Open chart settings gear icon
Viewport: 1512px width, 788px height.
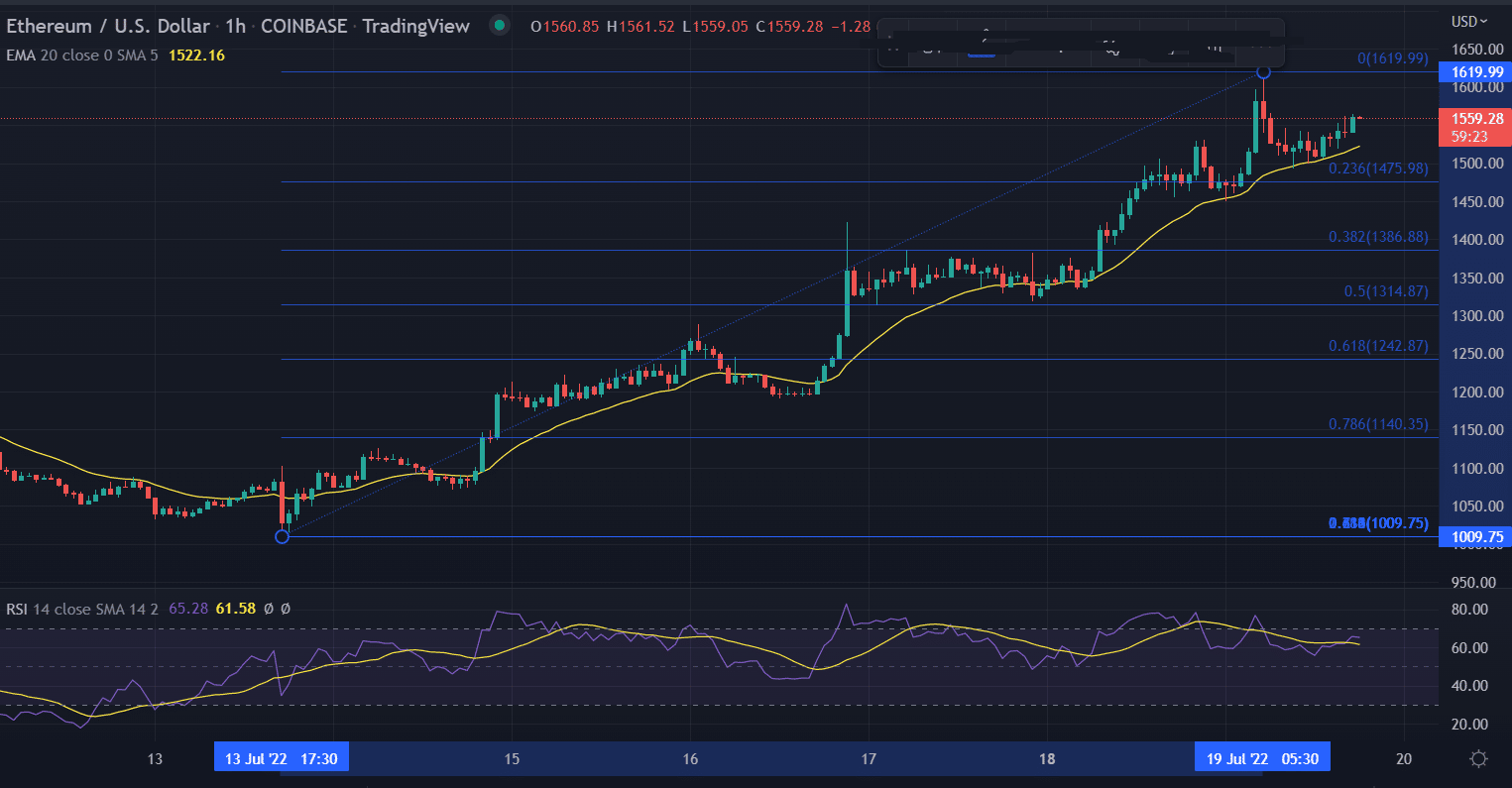coord(1478,758)
